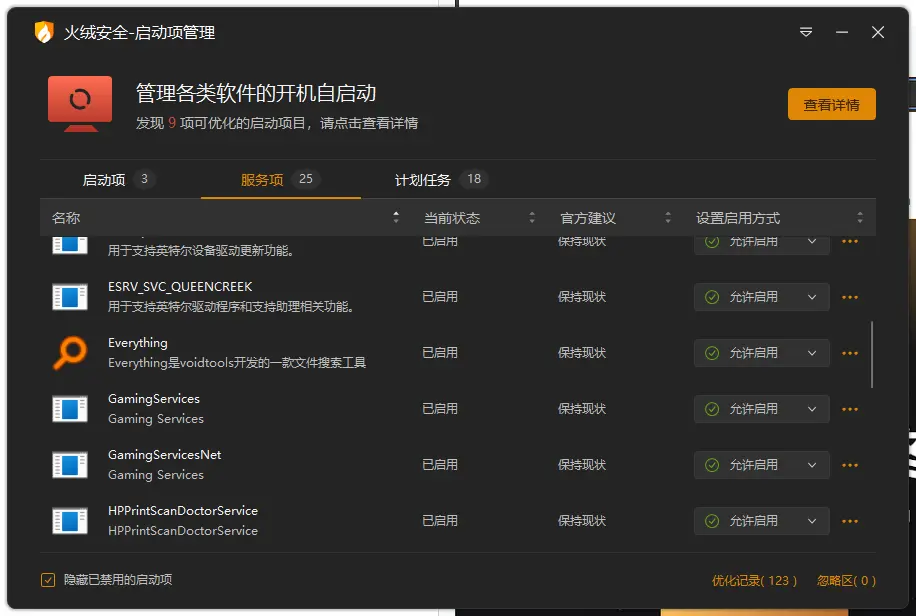Close the startup manager window
Image resolution: width=916 pixels, height=616 pixels.
[877, 32]
